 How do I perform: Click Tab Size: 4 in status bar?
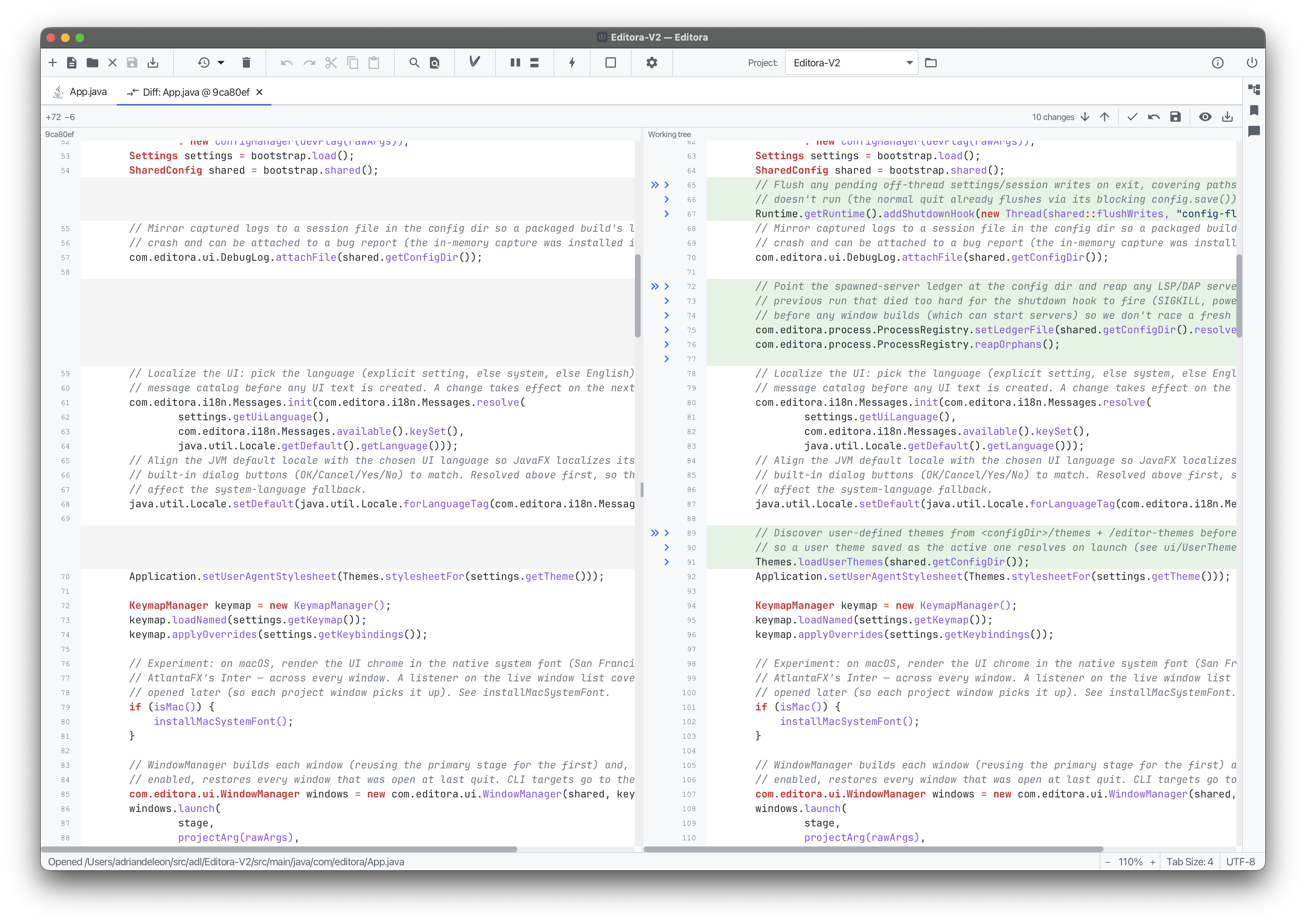pyautogui.click(x=1189, y=862)
